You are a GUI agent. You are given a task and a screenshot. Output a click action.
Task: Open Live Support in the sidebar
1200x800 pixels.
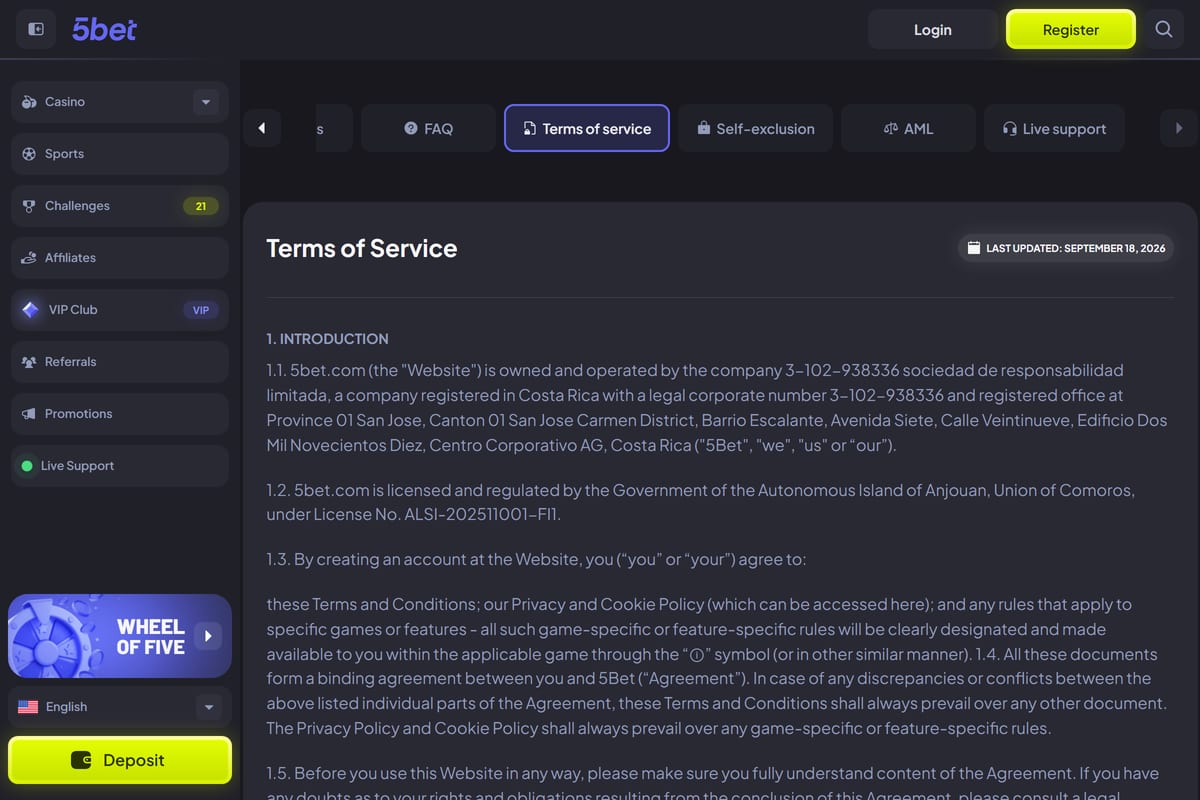pyautogui.click(x=120, y=466)
